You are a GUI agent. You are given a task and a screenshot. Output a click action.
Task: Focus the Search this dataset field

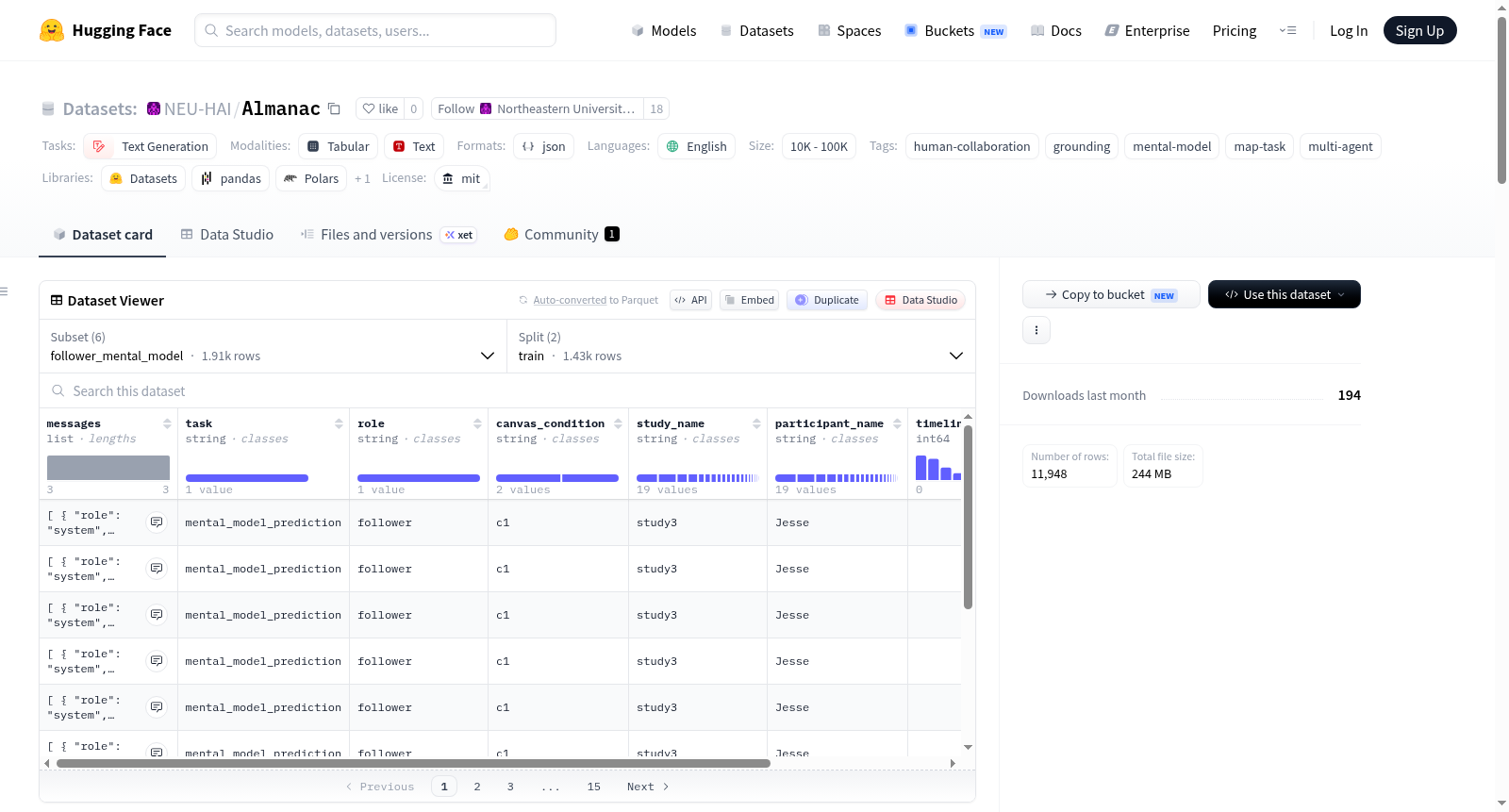click(x=507, y=391)
